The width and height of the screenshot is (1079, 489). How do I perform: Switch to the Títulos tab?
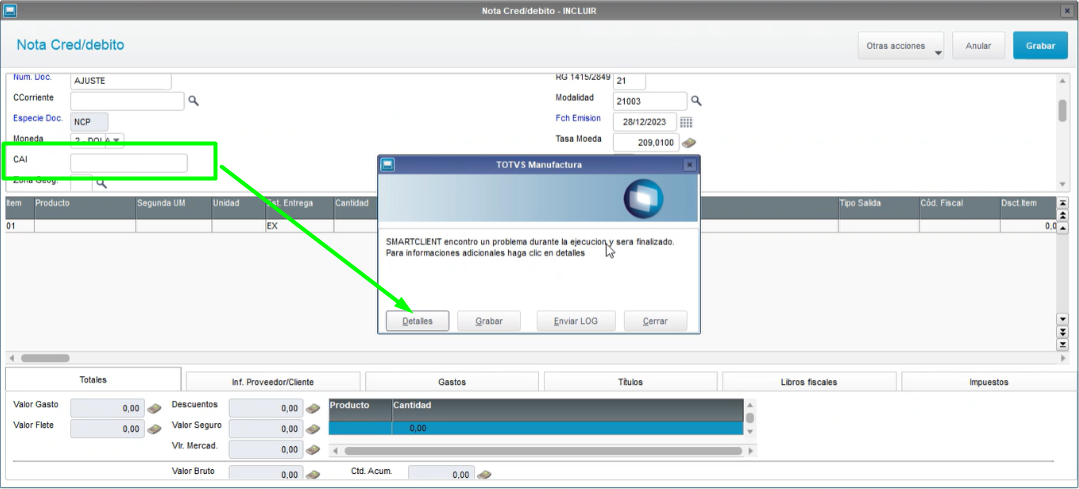631,382
